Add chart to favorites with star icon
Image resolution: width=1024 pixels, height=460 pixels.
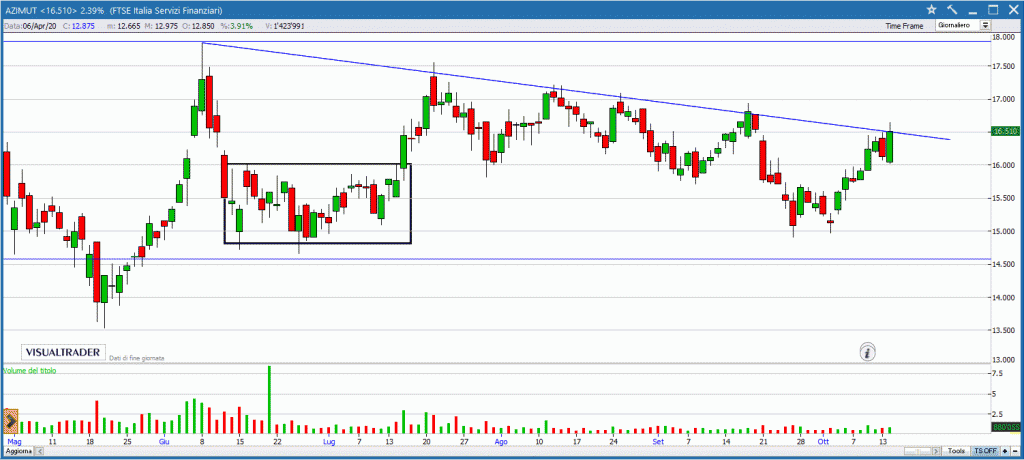932,9
